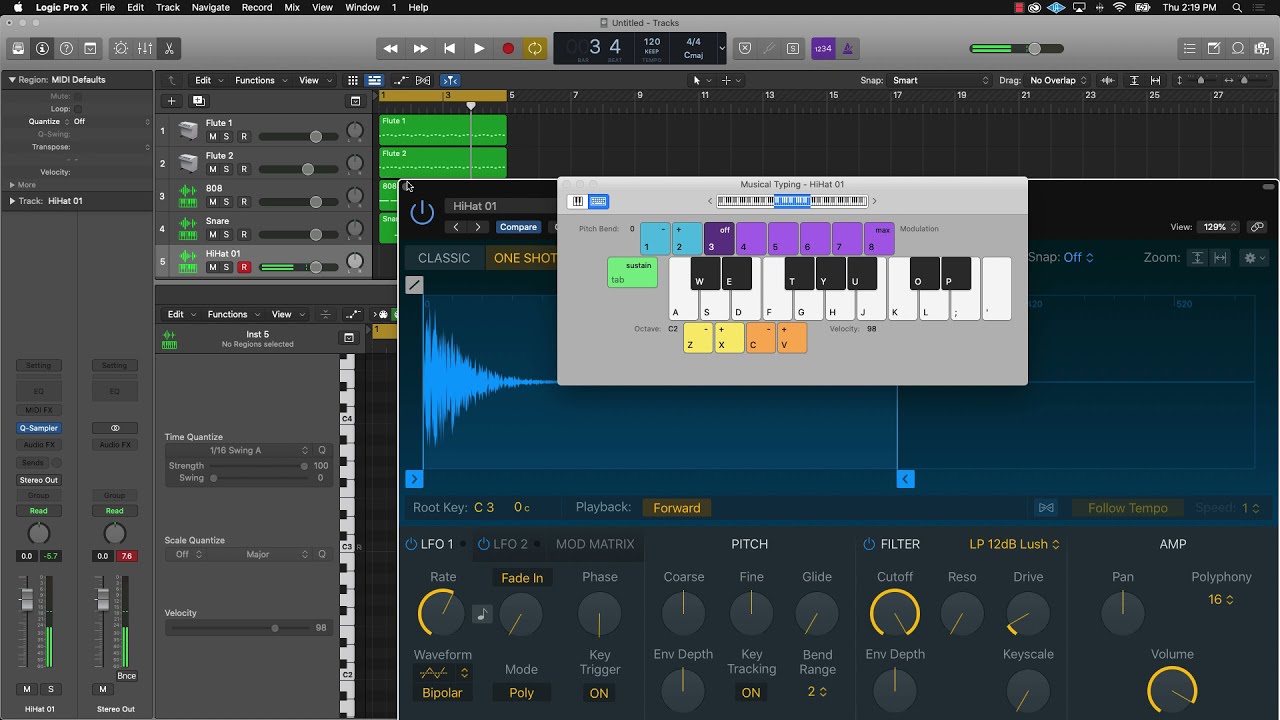
Task: Expand the More disclosure triangle
Action: (x=13, y=184)
